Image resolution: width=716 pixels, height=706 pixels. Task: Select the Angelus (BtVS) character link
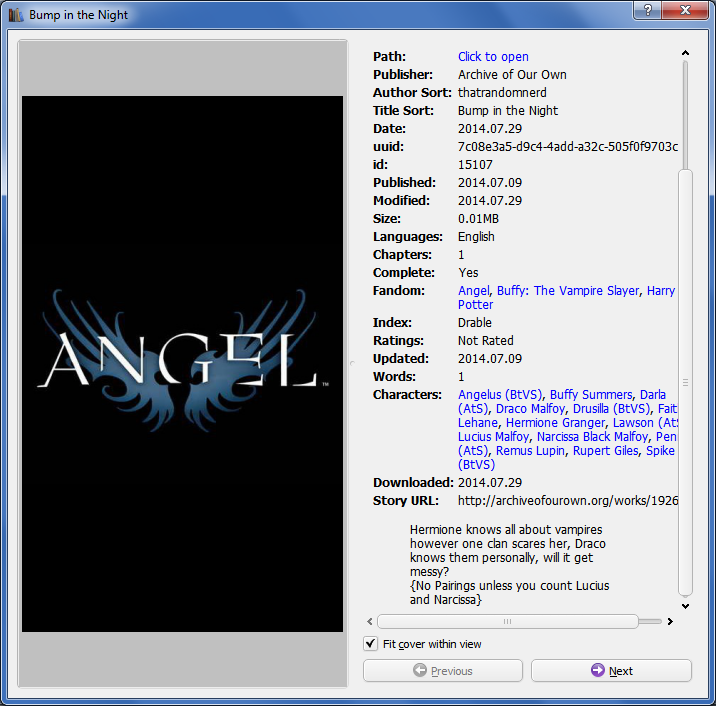(500, 395)
